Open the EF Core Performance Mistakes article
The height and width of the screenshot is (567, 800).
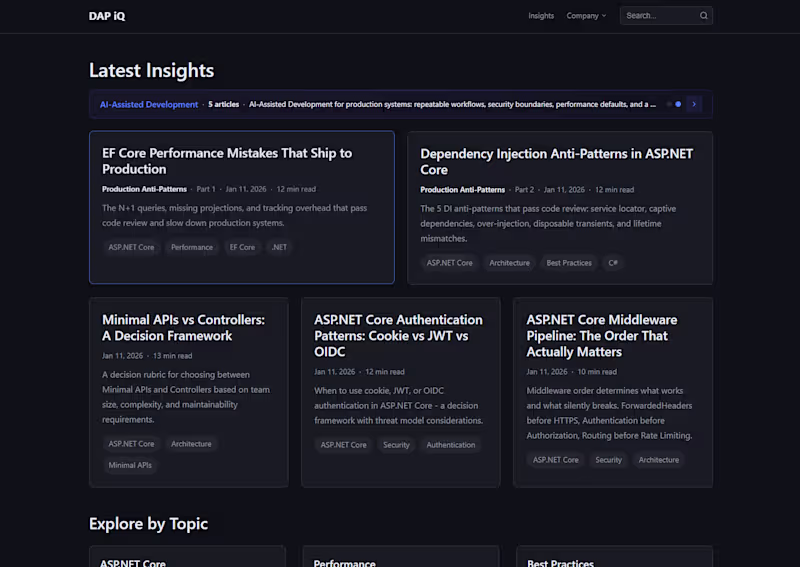click(227, 161)
